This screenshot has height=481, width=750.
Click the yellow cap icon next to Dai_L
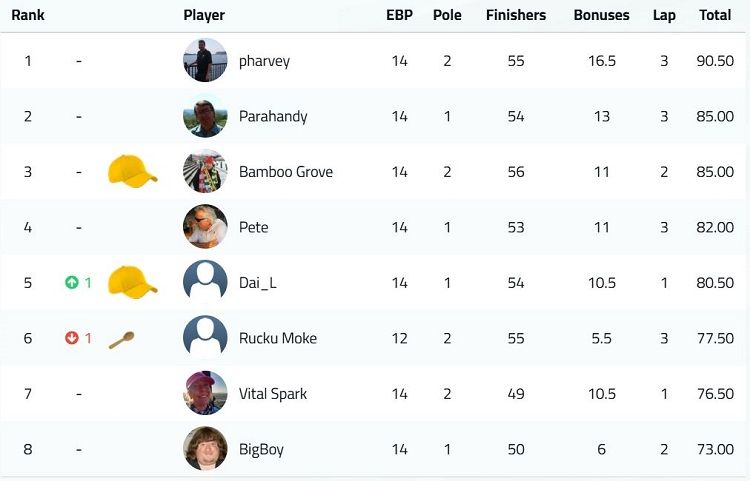(x=132, y=282)
